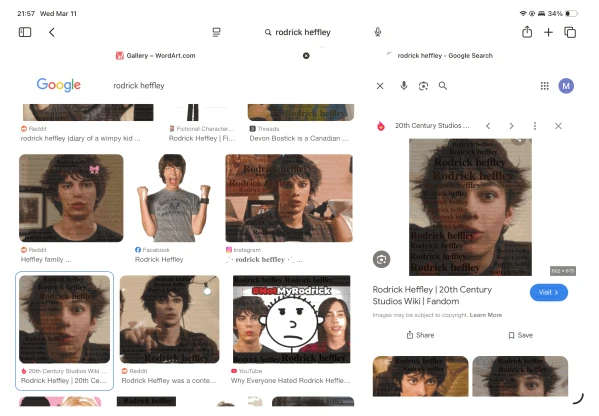Open Devon Bostick is a Canadian... result
This screenshot has height=416, width=599.
(x=299, y=138)
